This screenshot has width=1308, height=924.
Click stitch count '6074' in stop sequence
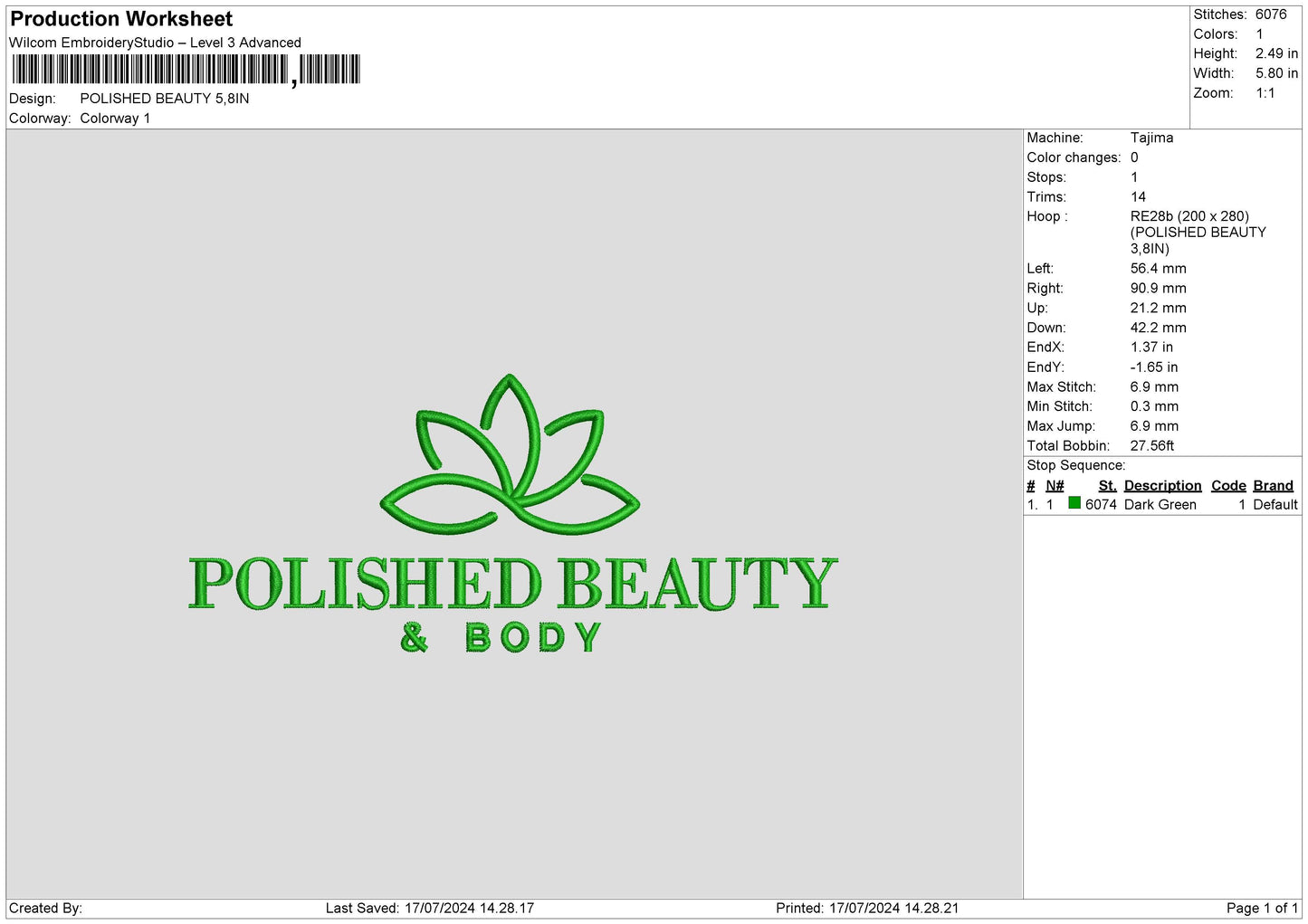coord(1101,505)
